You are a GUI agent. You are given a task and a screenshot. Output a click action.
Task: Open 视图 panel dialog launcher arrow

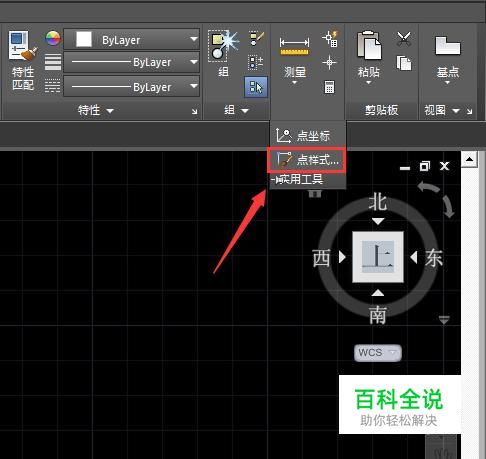pyautogui.click(x=469, y=111)
